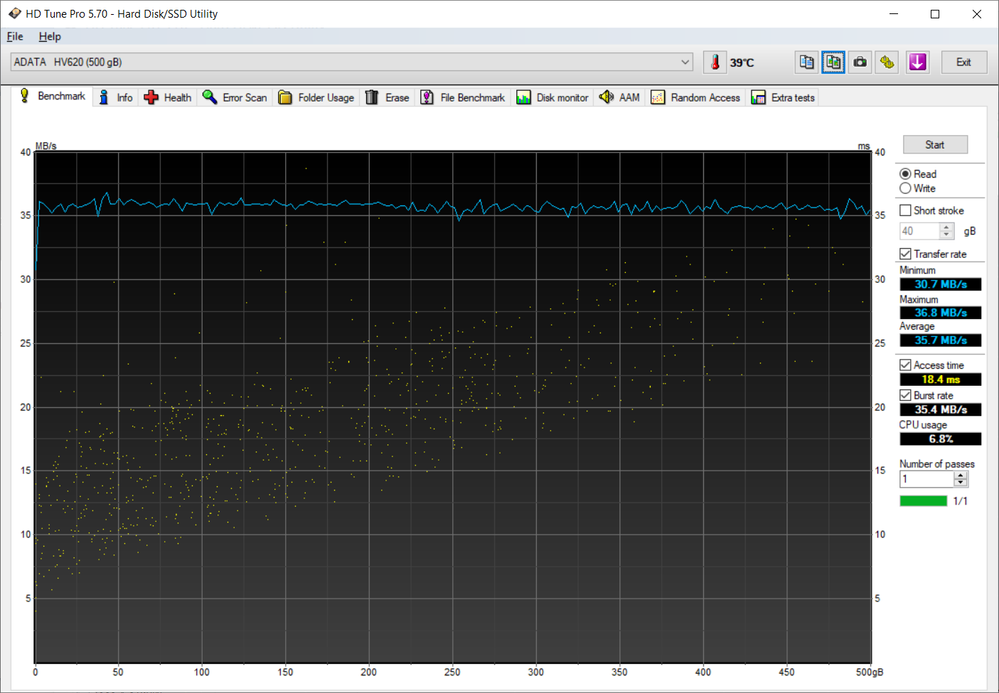
Task: Disable the Access time checkbox
Action: click(x=906, y=366)
